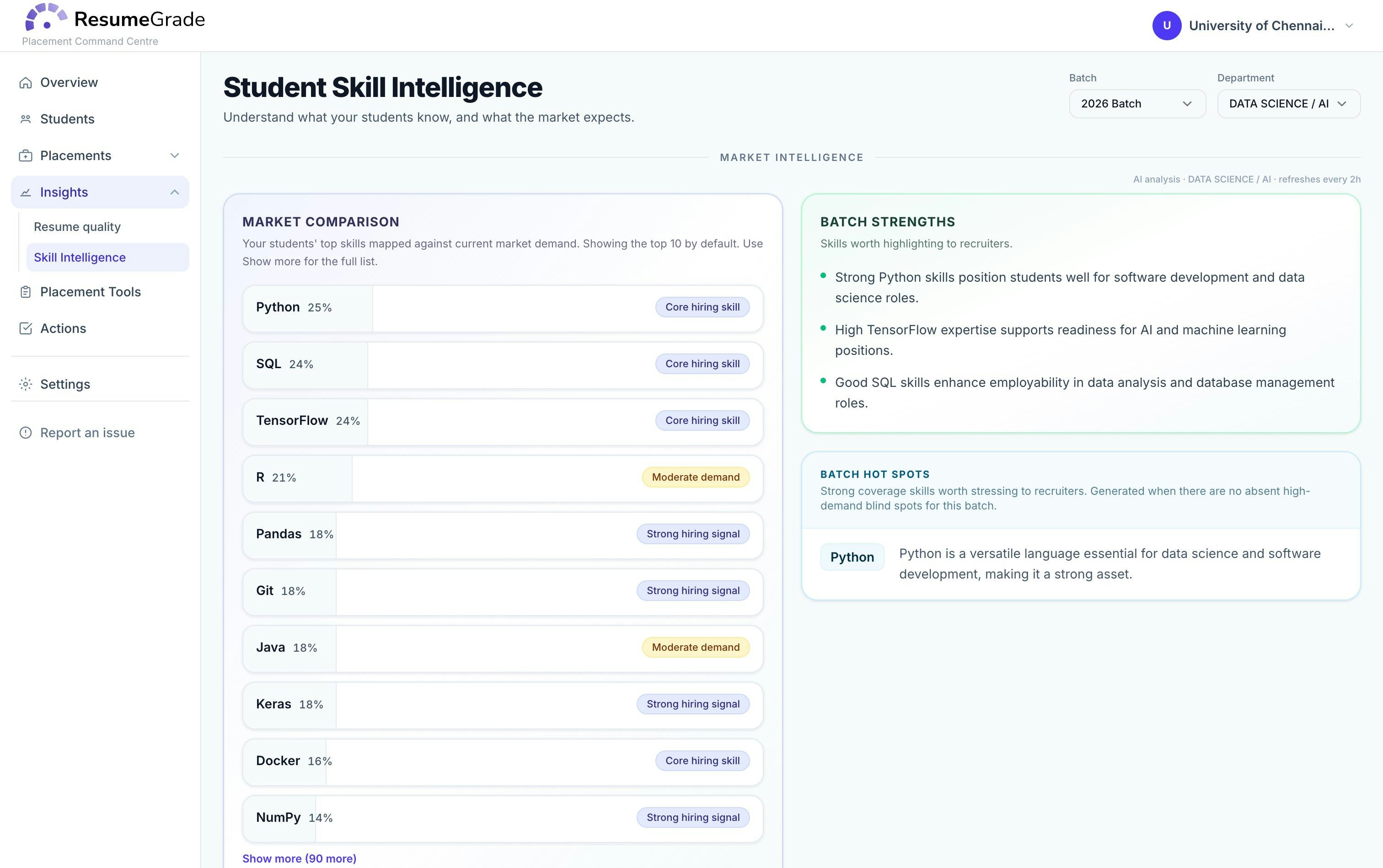Click the Placements briefcase icon

[25, 156]
